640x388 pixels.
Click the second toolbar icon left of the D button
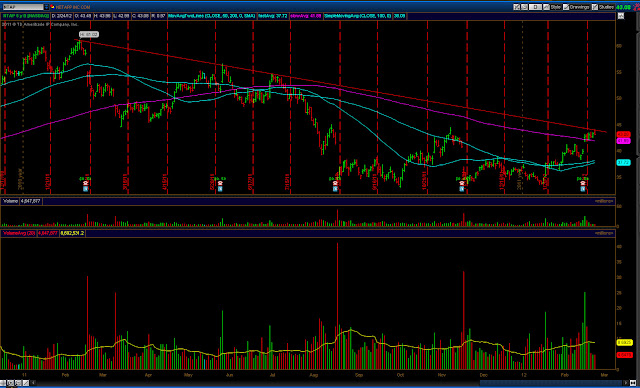point(524,7)
